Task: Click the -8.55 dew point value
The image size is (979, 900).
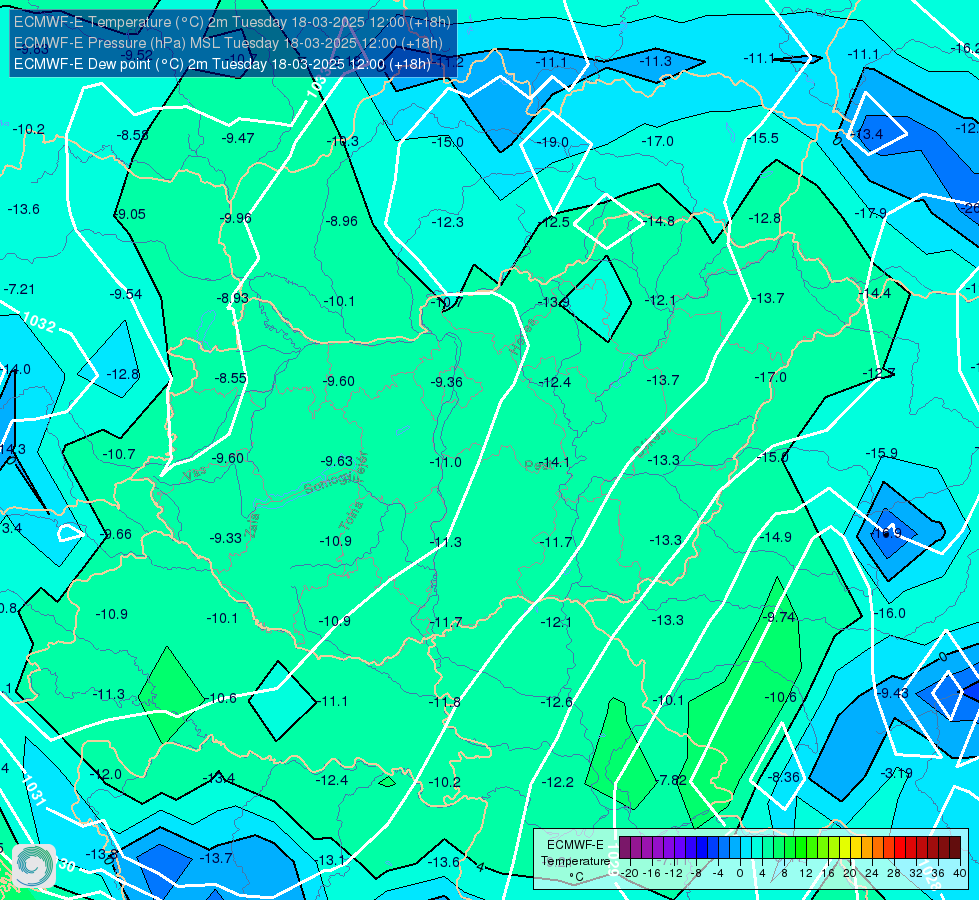Action: [231, 378]
